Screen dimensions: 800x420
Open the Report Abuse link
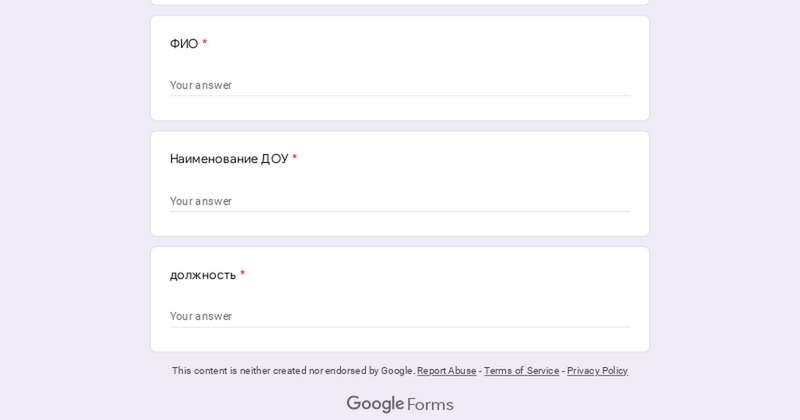tap(446, 371)
